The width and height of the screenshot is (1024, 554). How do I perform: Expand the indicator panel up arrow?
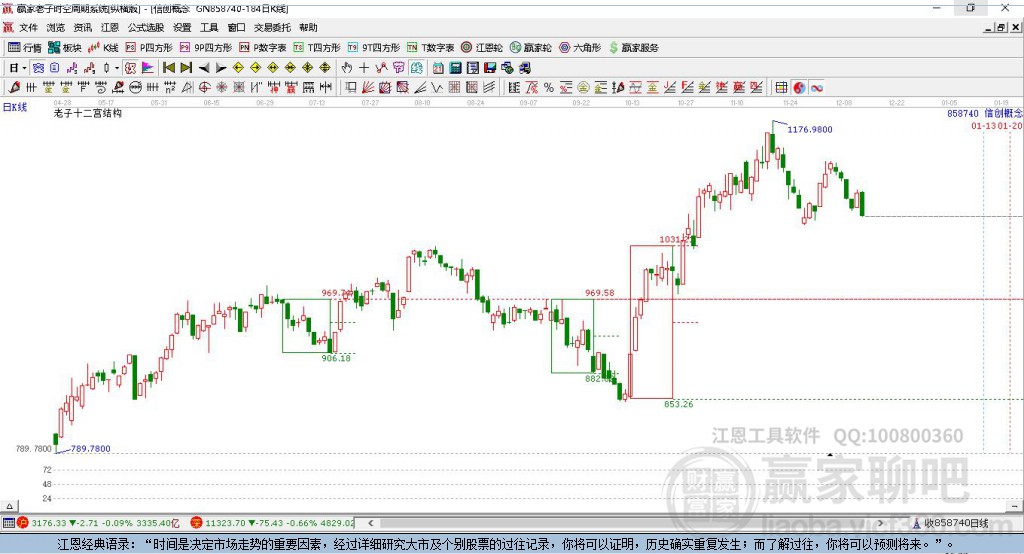pos(9,506)
